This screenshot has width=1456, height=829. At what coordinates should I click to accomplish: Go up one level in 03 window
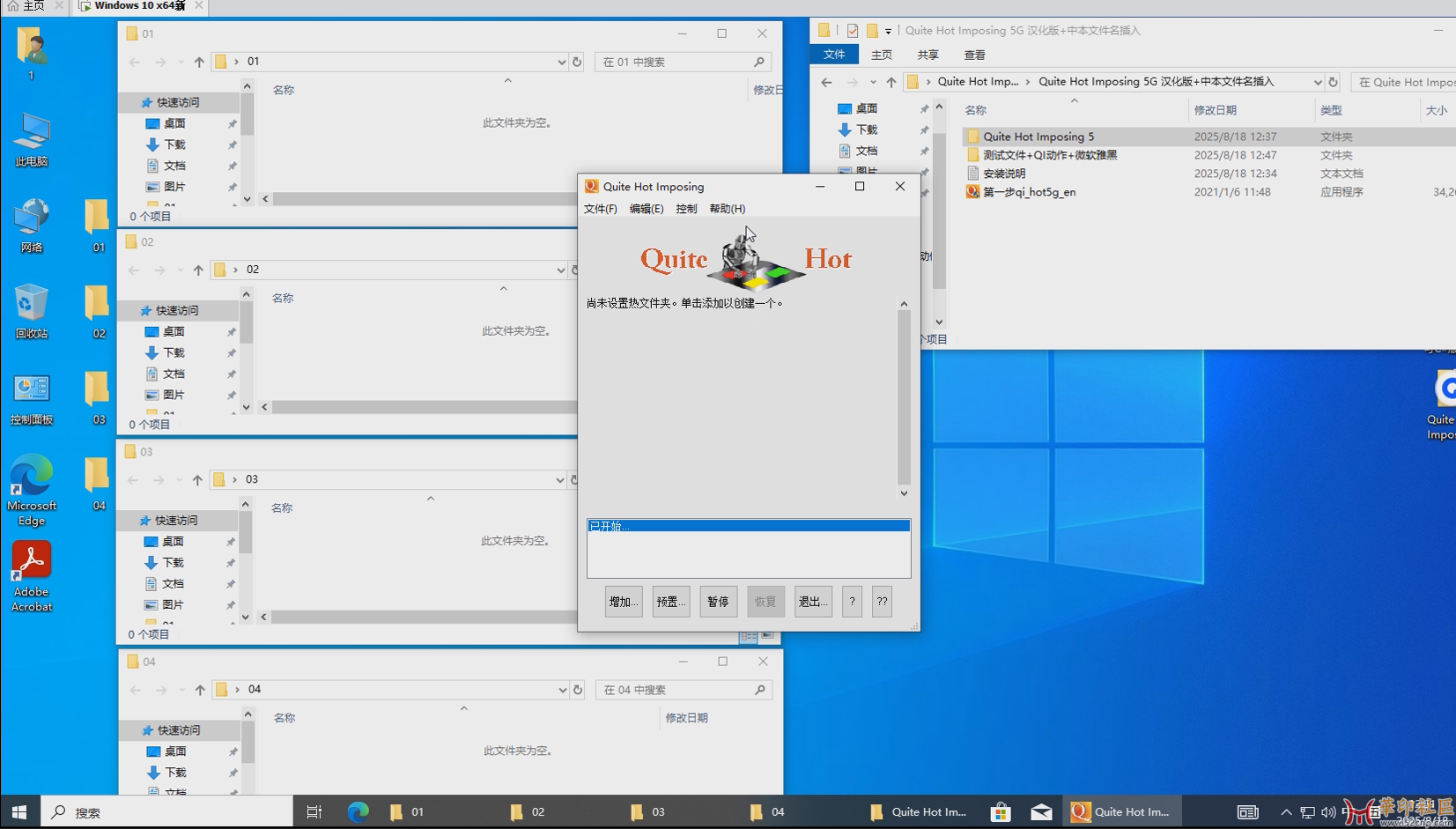[x=197, y=479]
